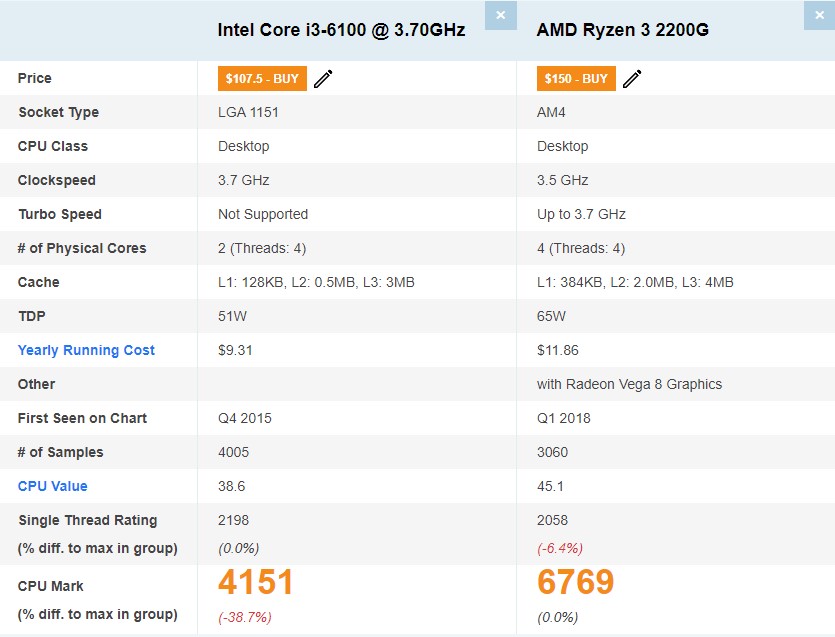Viewport: 835px width, 637px height.
Task: Click the $11.86 running cost value
Action: click(558, 350)
